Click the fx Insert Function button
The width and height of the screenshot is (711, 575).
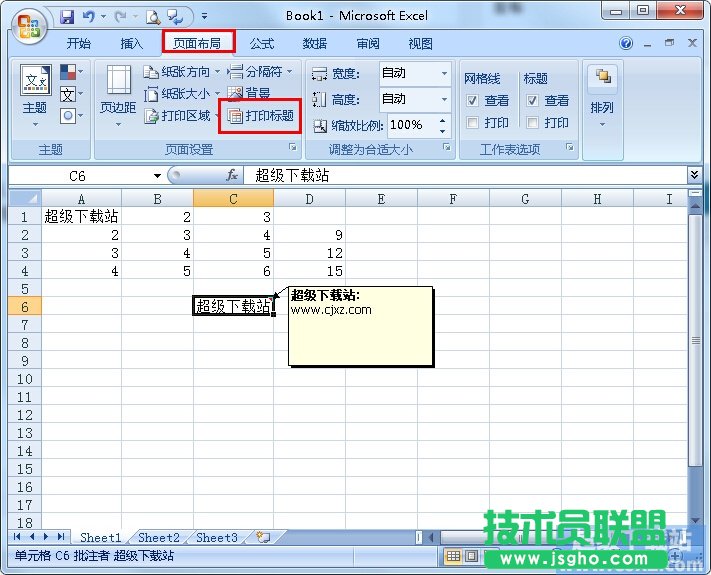coord(232,175)
